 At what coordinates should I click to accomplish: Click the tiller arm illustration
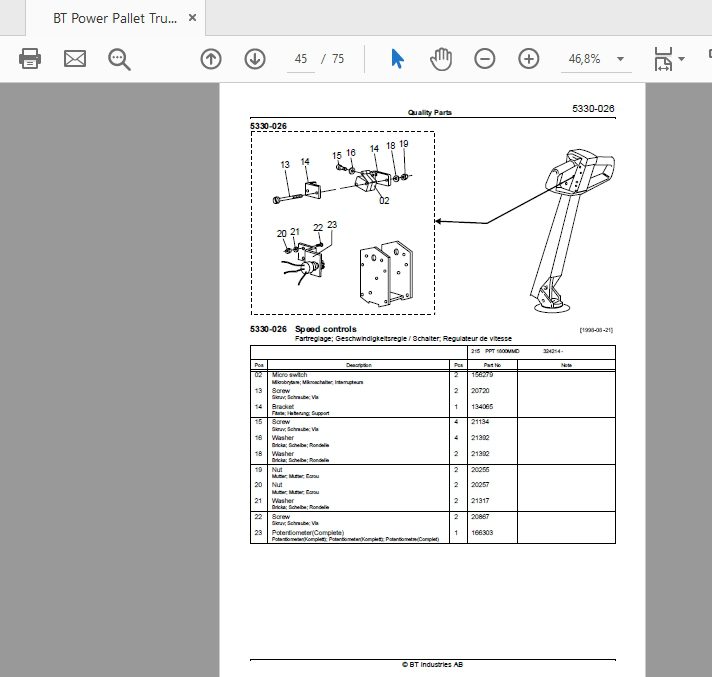(572, 231)
